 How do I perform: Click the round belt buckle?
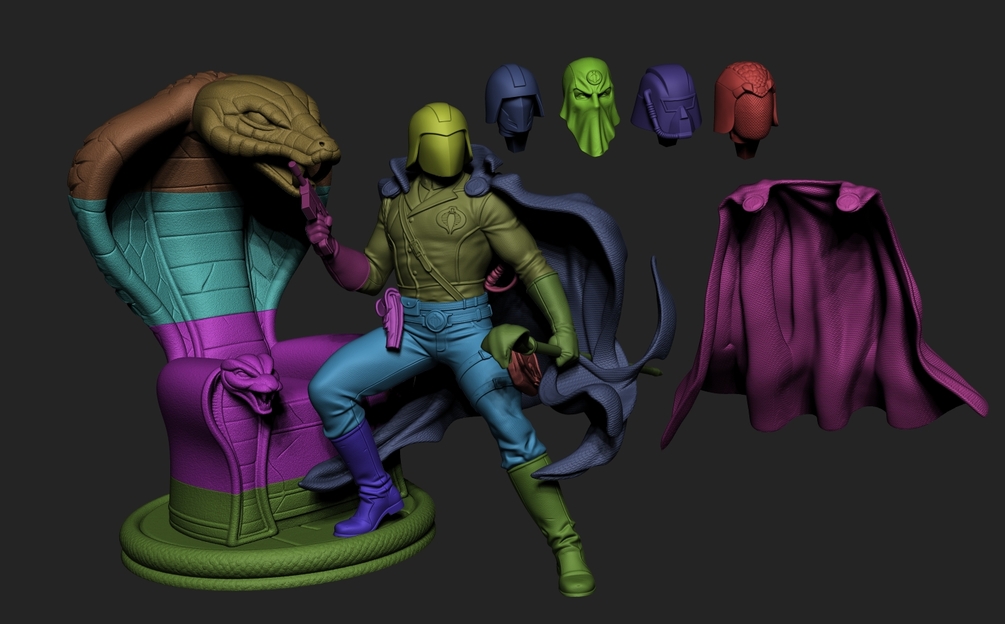point(436,318)
